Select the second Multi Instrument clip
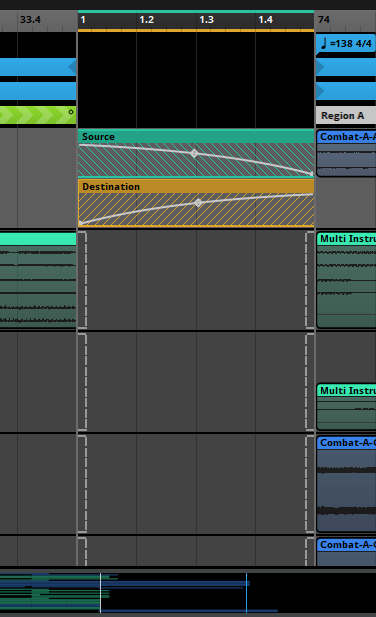376x617 pixels. click(x=346, y=407)
